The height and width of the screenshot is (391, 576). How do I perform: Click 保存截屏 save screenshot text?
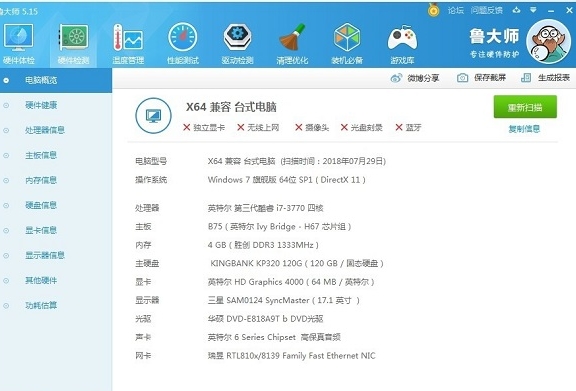[490, 78]
